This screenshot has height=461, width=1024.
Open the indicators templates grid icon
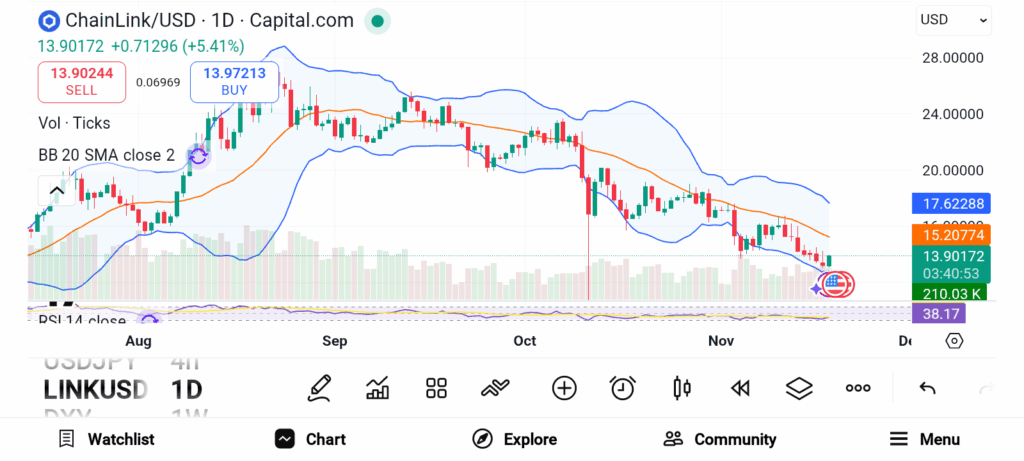436,388
